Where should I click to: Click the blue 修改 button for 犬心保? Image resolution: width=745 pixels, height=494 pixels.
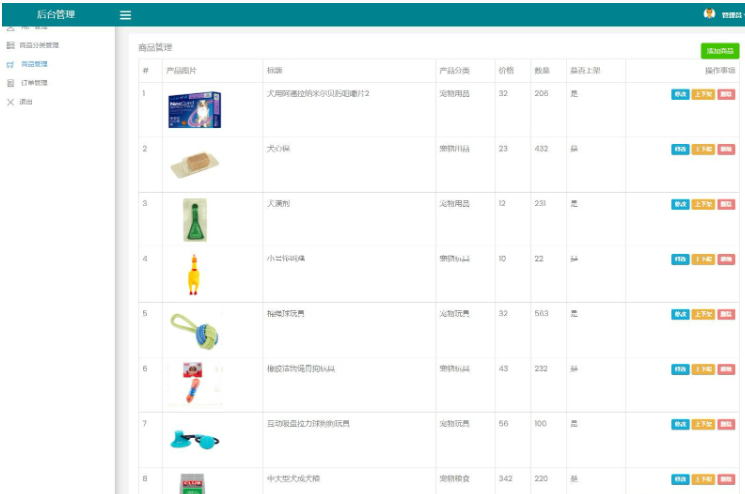(680, 149)
